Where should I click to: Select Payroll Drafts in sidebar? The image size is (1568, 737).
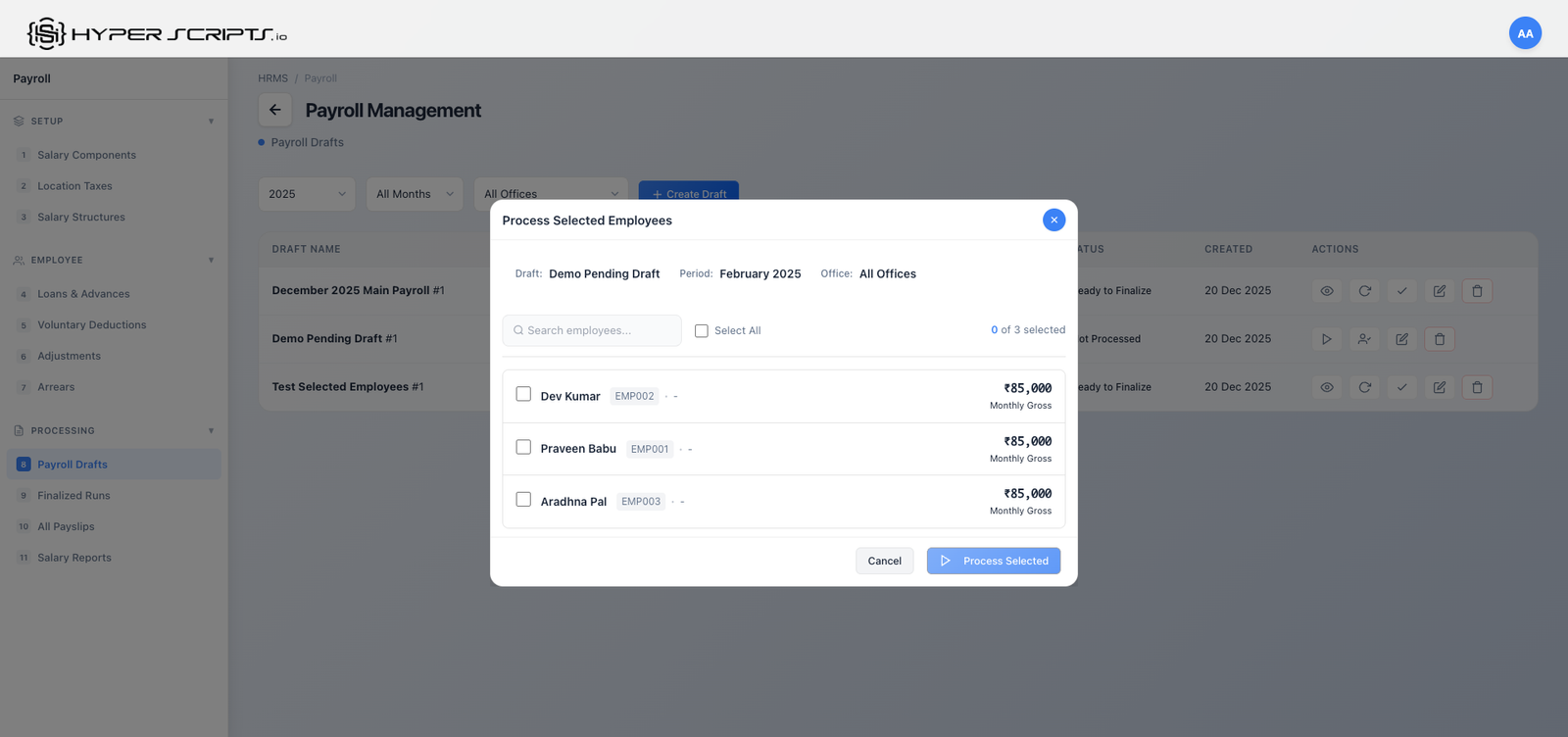click(x=114, y=465)
